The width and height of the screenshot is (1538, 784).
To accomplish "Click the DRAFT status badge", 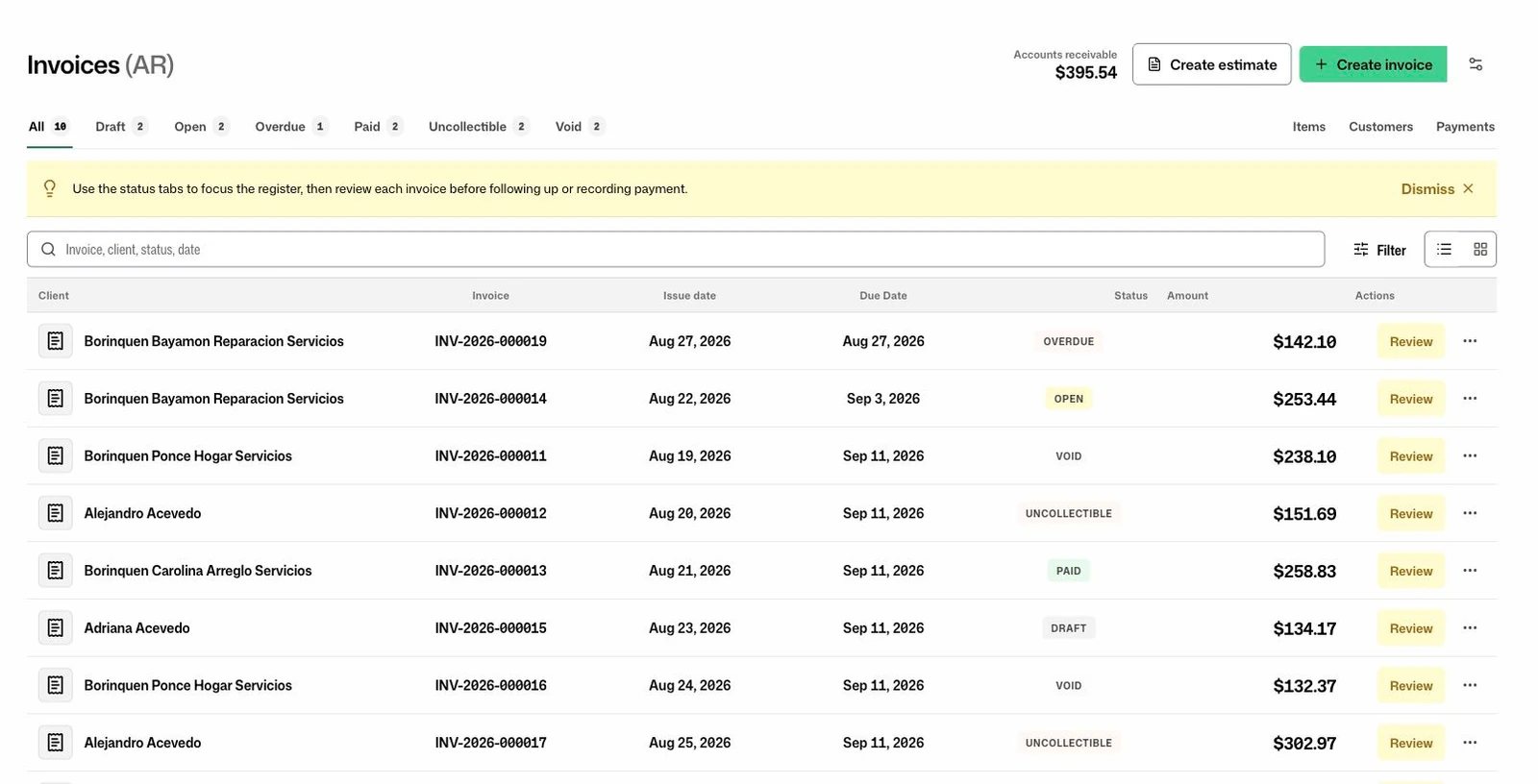I will click(x=1069, y=628).
